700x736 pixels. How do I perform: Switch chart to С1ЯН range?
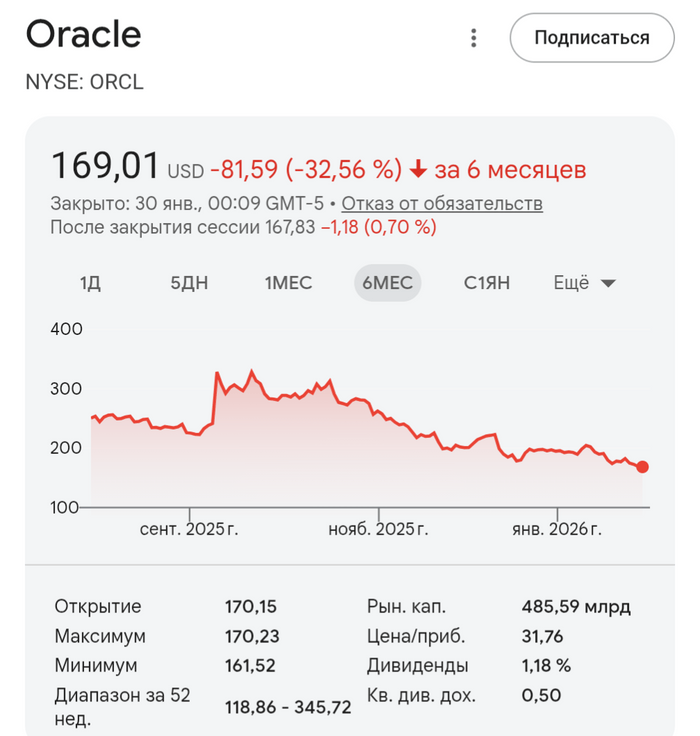coord(487,283)
